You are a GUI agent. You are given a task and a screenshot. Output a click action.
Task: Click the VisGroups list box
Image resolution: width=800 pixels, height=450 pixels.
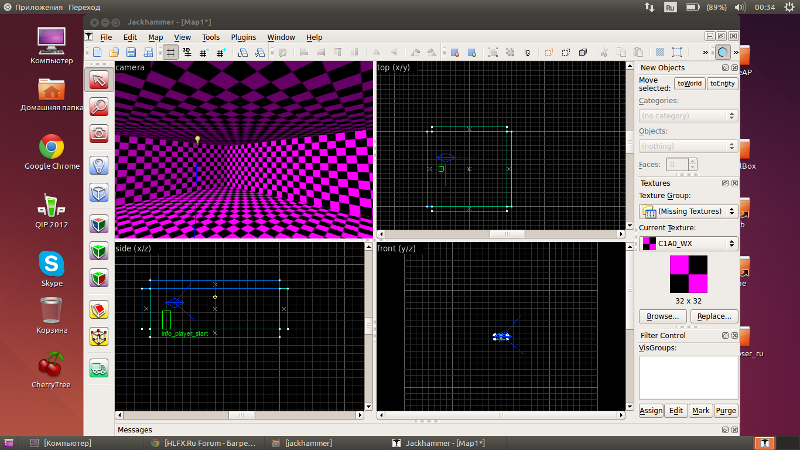click(x=688, y=377)
